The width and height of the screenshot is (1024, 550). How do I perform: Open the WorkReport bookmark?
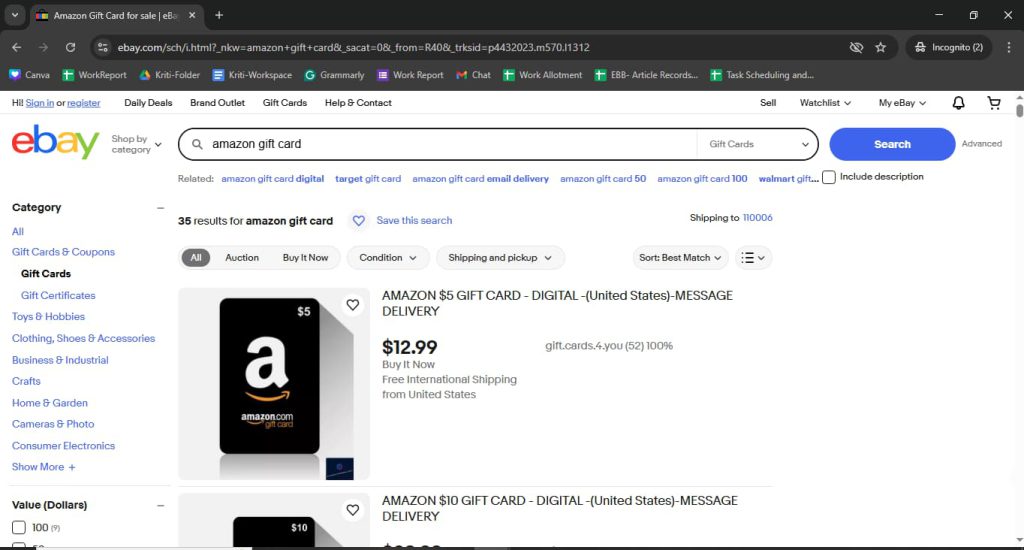coord(95,75)
